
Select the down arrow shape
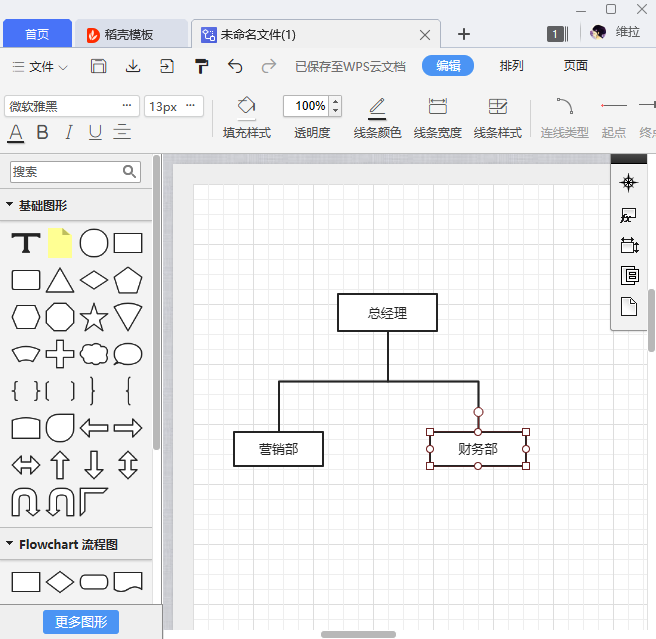[x=94, y=465]
